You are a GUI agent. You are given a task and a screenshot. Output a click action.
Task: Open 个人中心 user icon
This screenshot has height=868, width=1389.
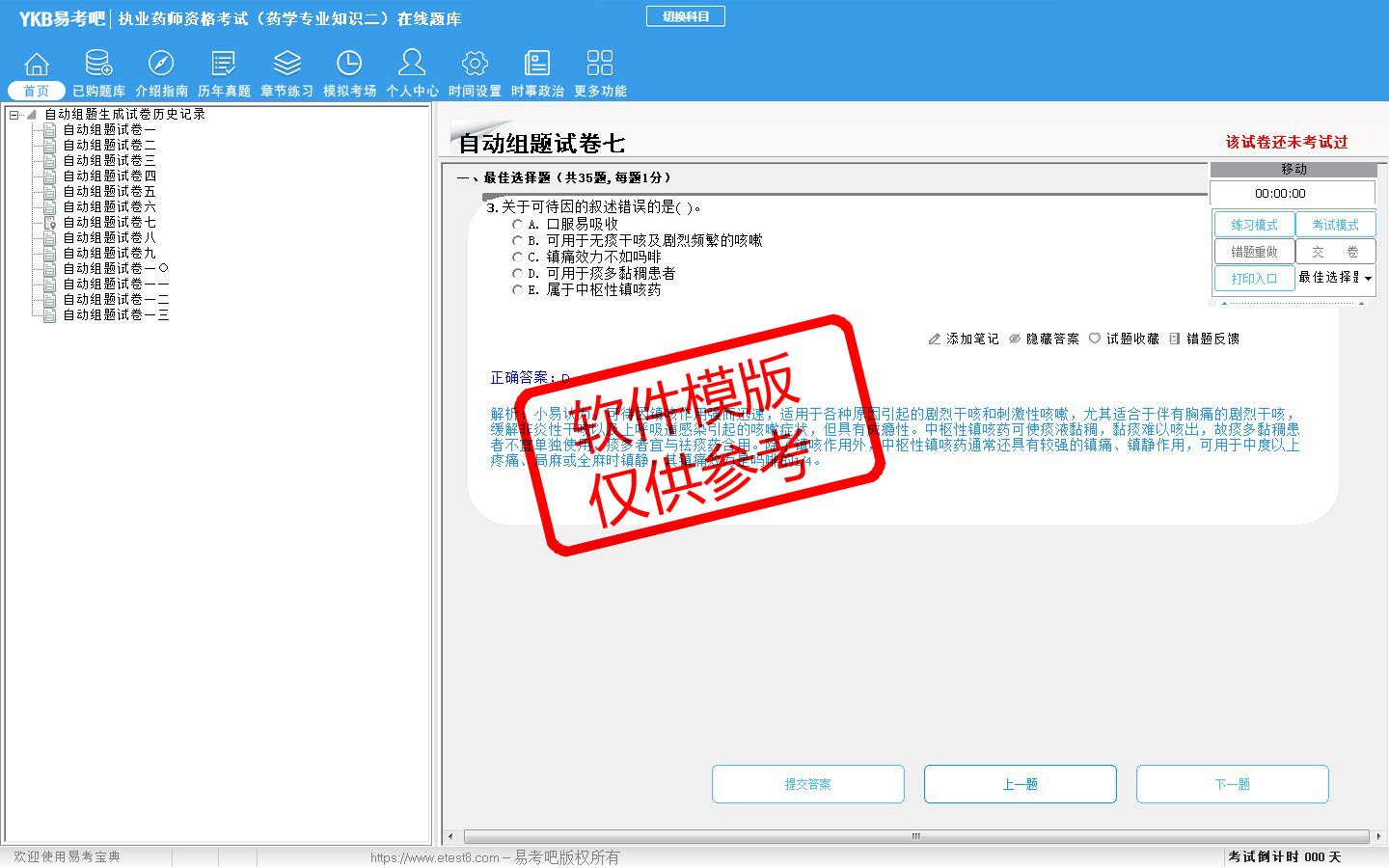point(412,65)
